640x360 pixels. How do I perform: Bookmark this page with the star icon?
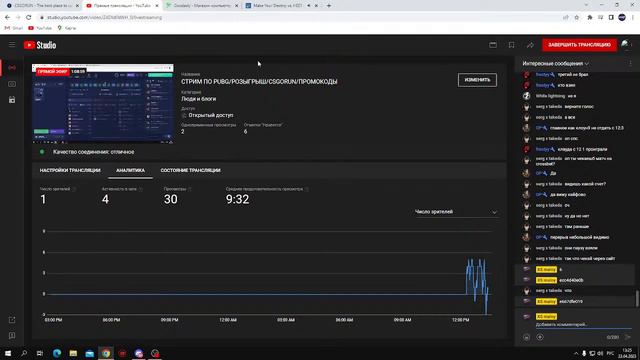click(x=576, y=18)
